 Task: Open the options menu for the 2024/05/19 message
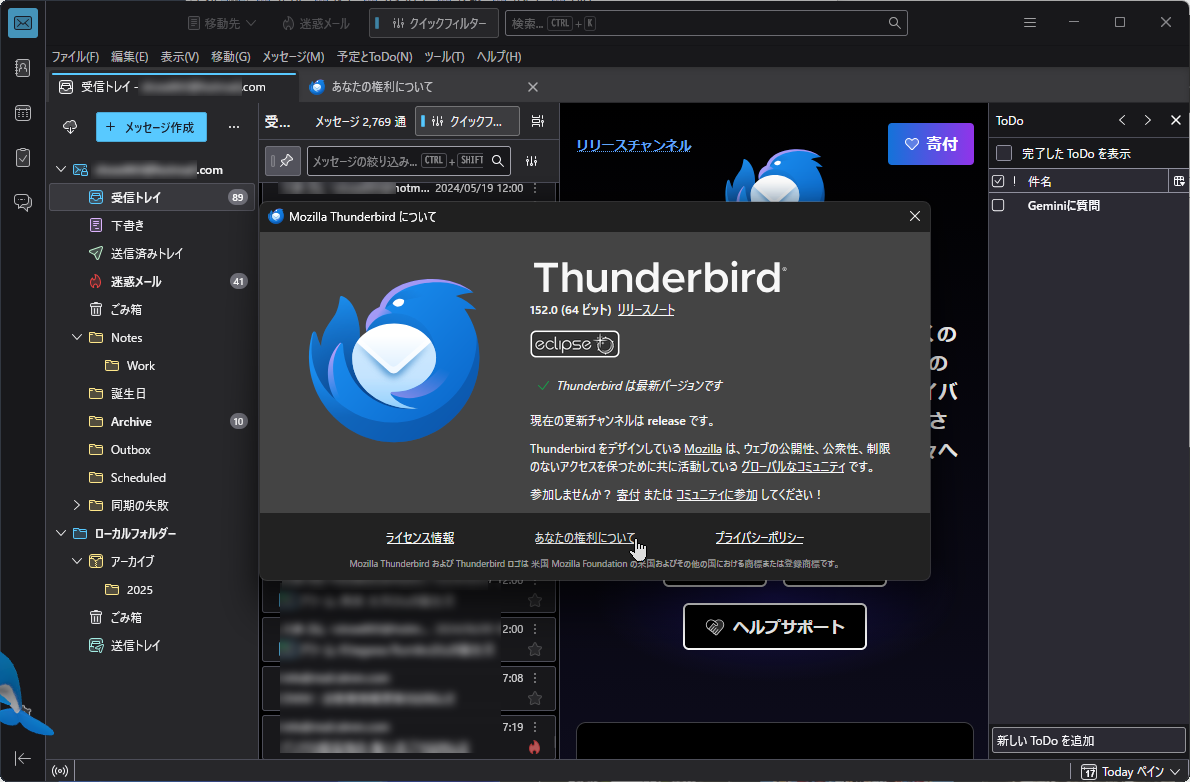[x=535, y=188]
